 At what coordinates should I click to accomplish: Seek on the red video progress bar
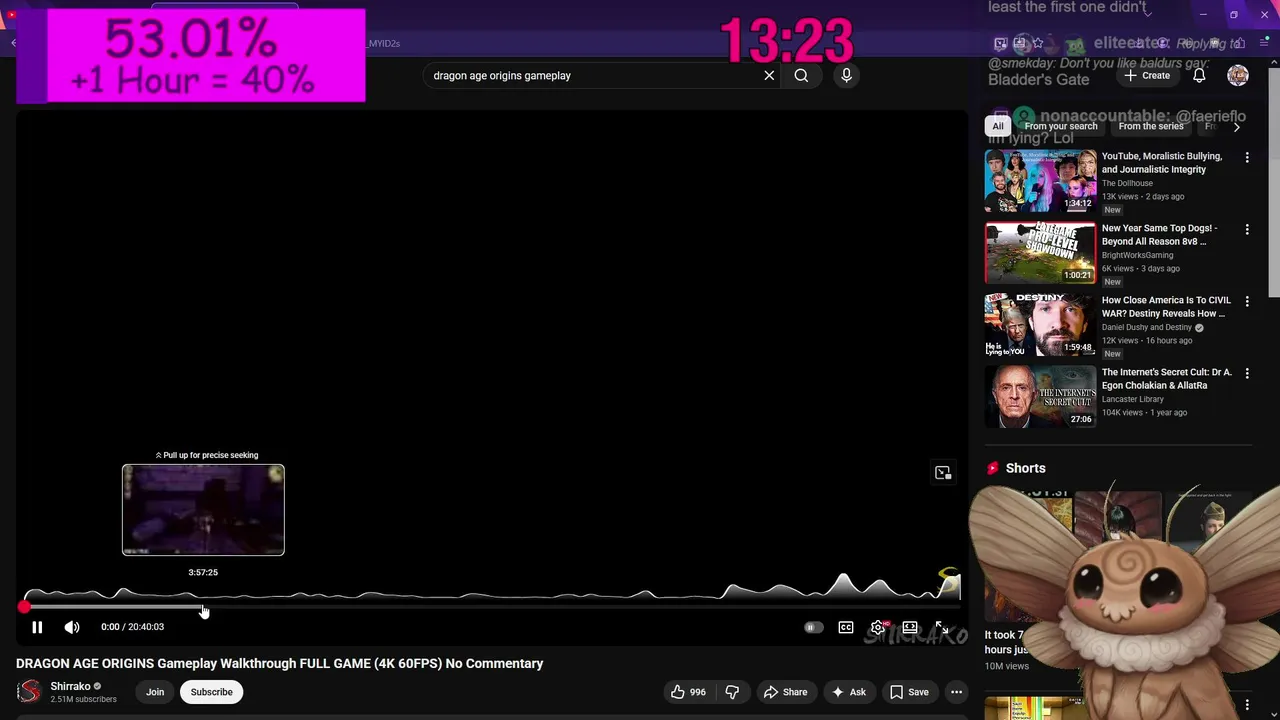(492, 607)
